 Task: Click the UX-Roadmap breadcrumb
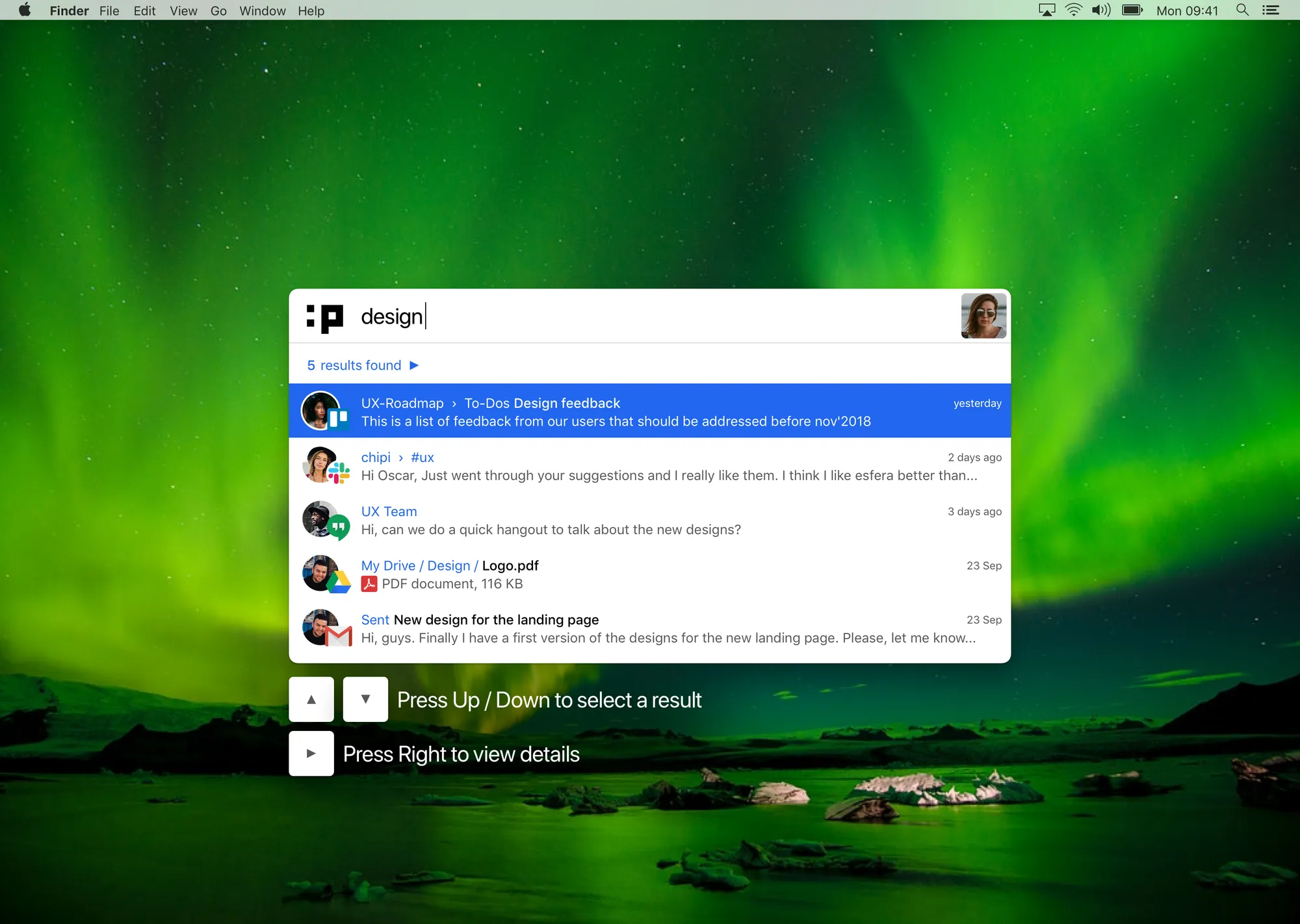[x=402, y=403]
